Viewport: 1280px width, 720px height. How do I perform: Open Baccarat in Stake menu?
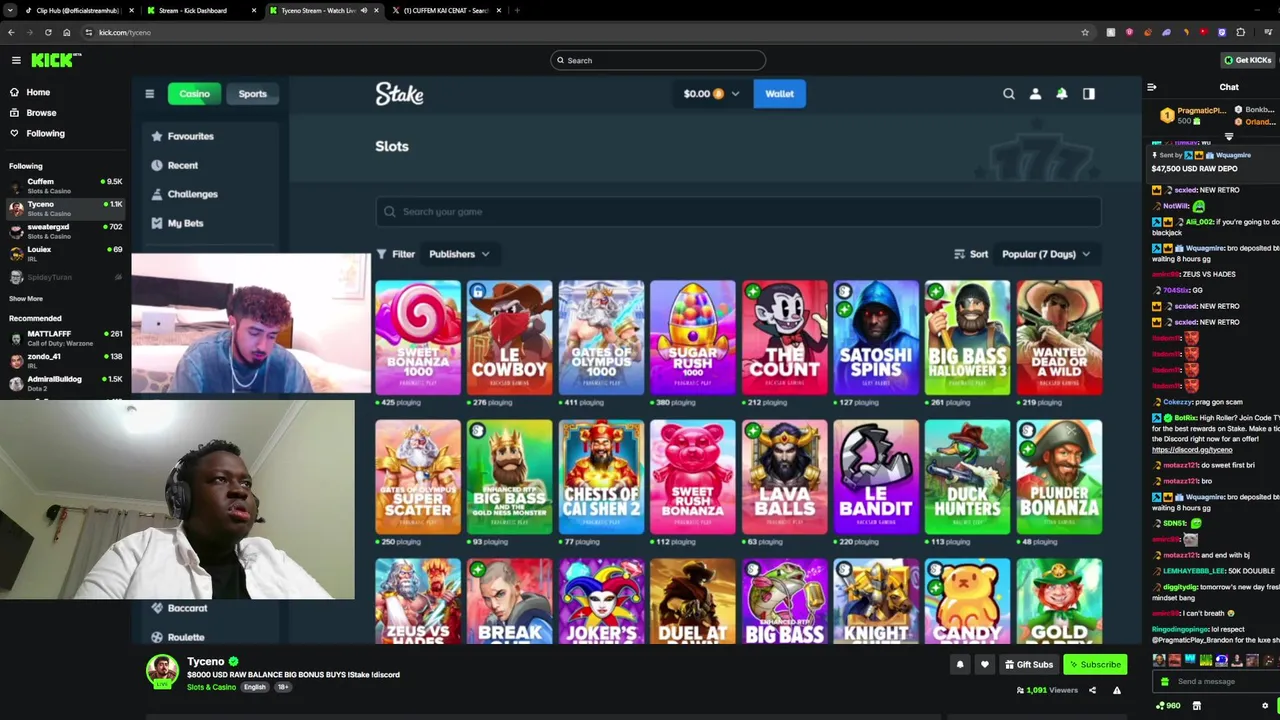[x=180, y=608]
